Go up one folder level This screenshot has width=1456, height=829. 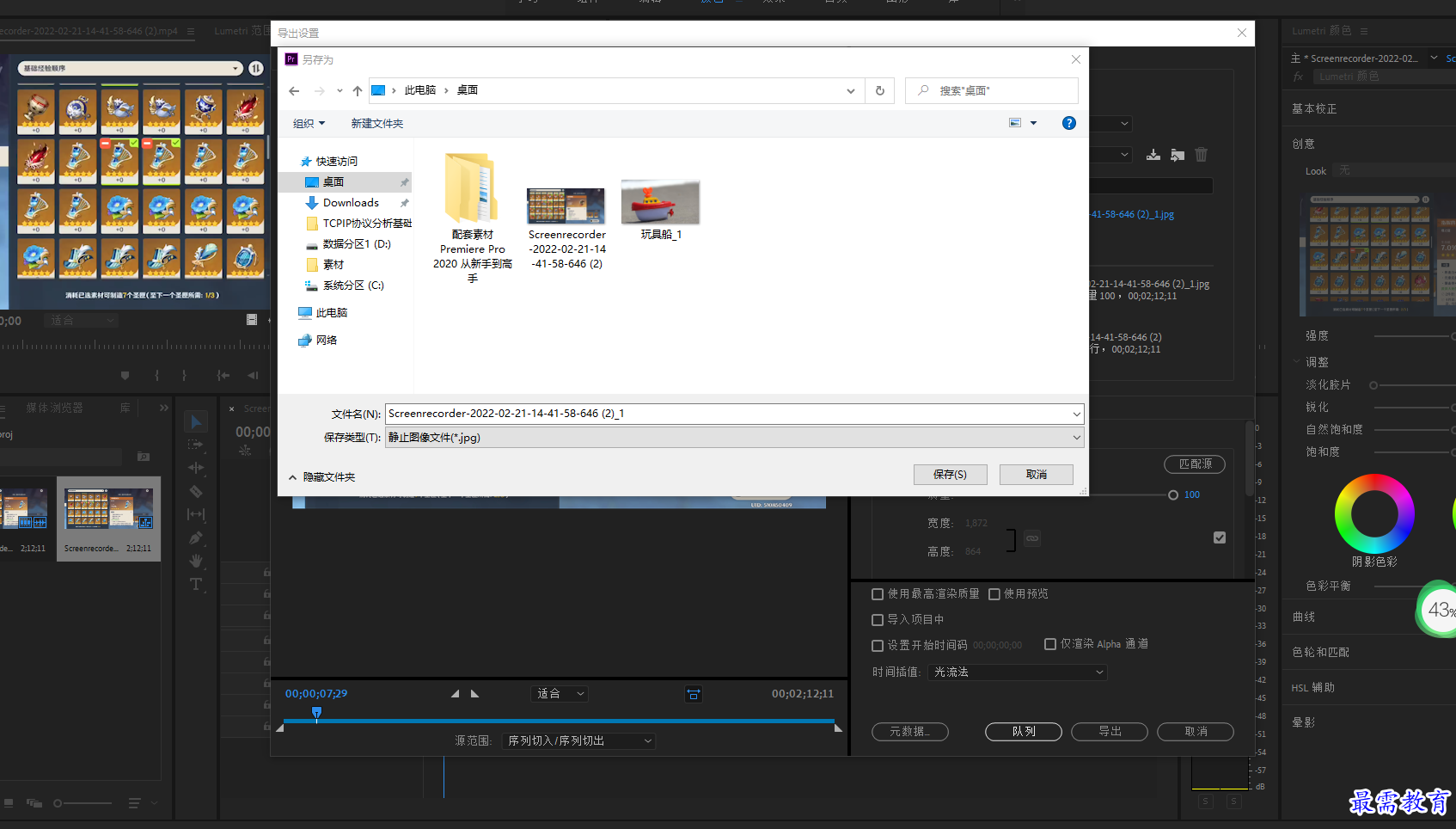click(358, 90)
